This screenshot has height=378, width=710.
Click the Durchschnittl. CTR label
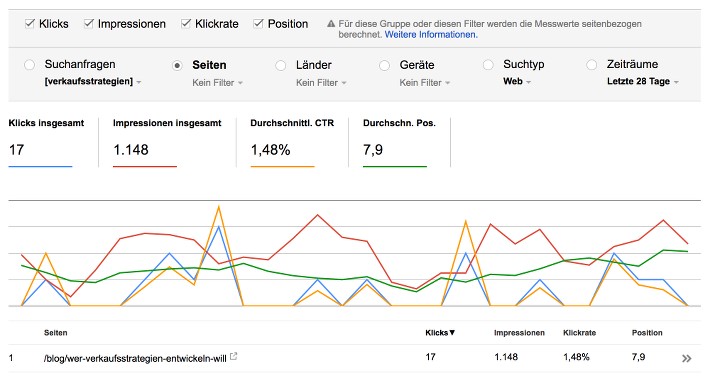(292, 123)
